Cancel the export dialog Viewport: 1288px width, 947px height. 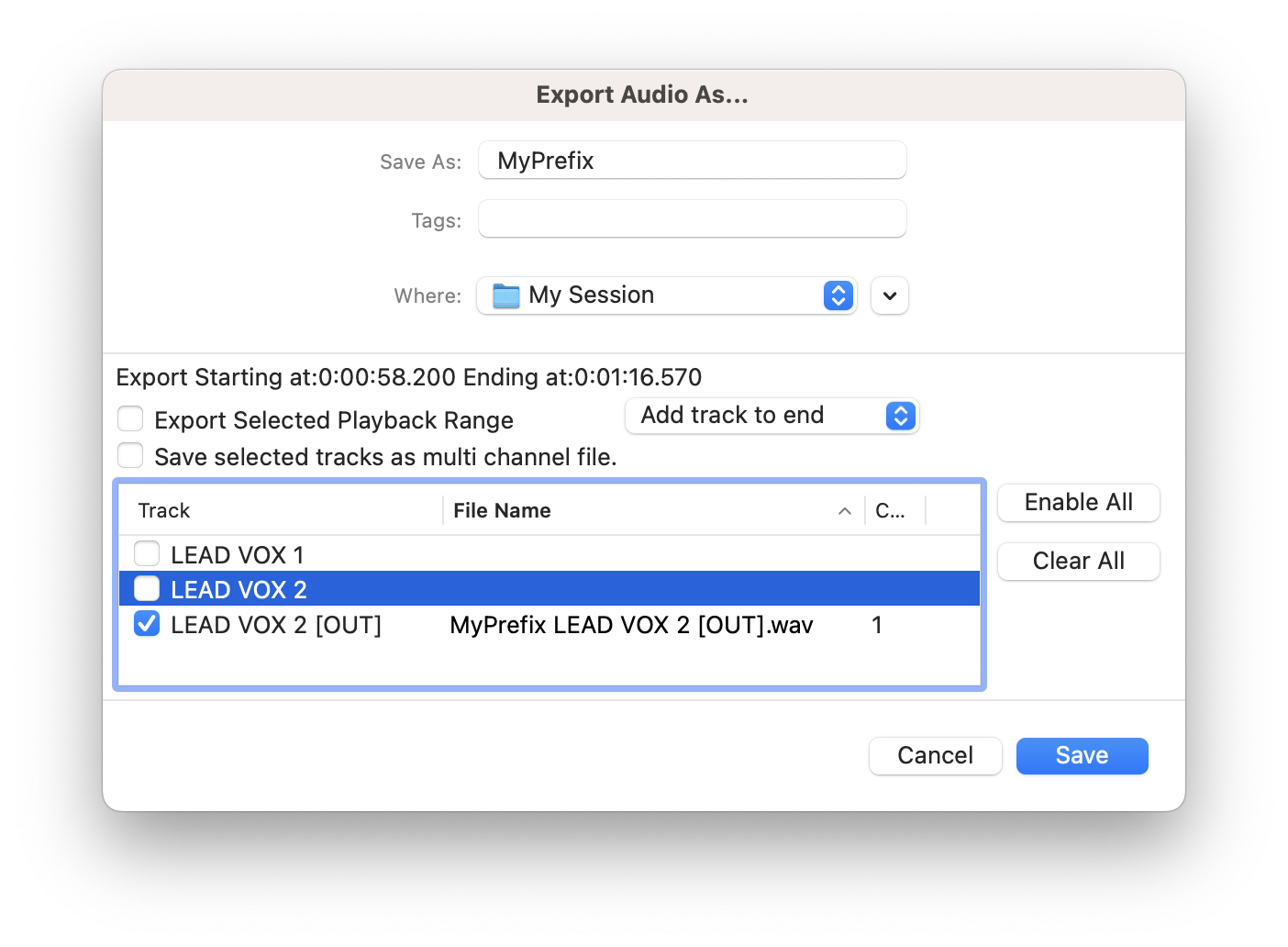935,756
